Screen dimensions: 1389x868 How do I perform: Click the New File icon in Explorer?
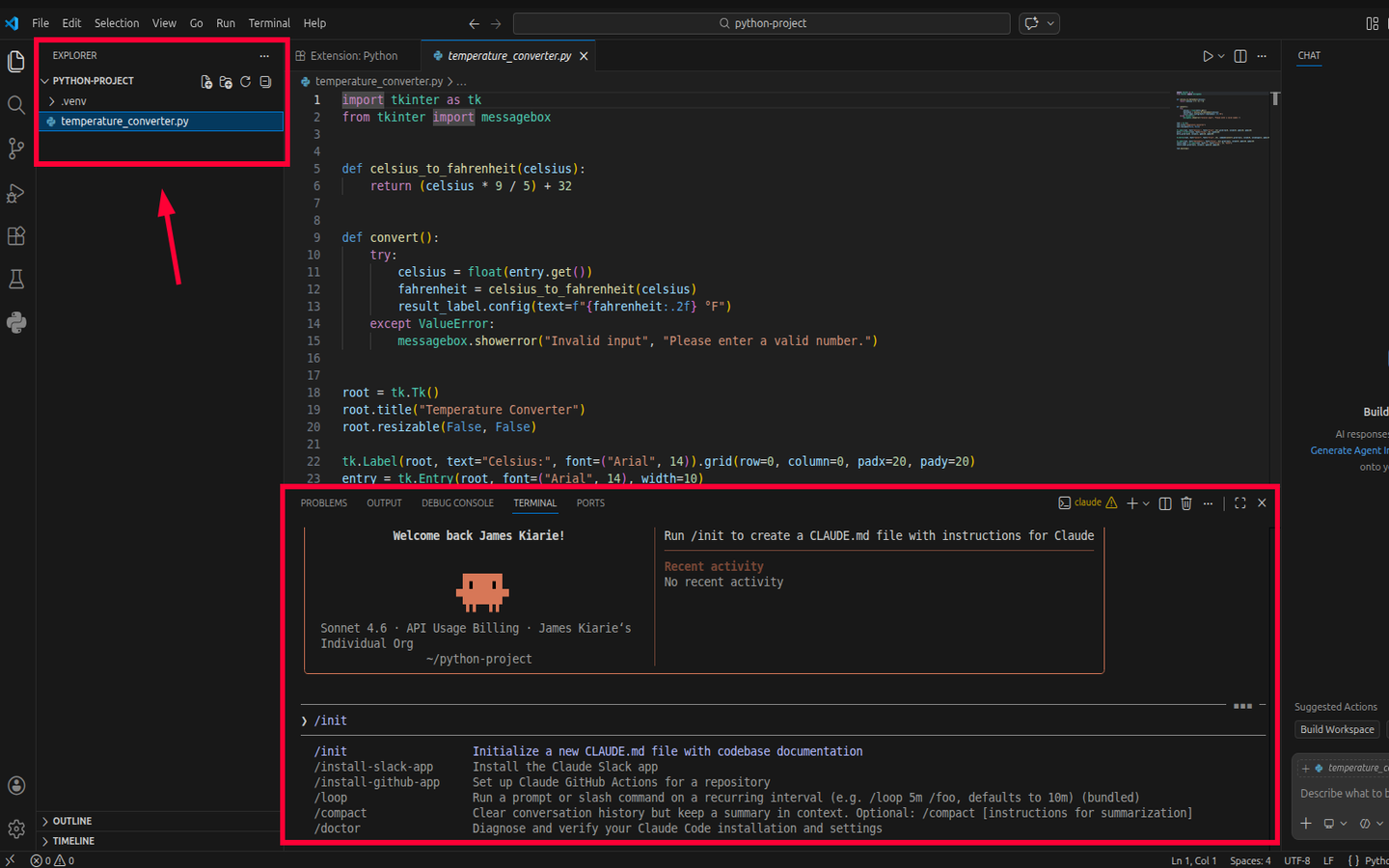coord(205,82)
